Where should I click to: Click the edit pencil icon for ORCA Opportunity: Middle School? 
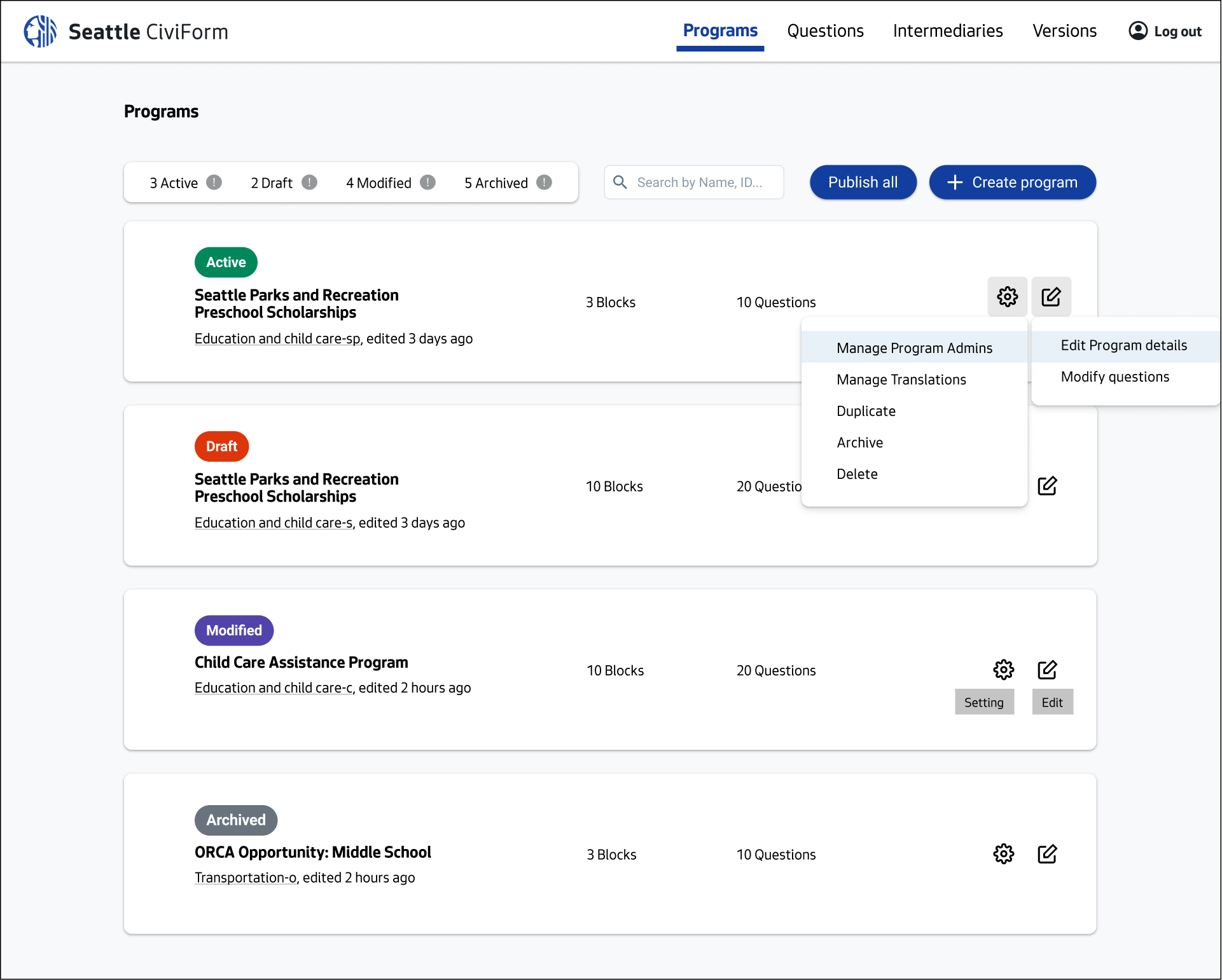(1048, 854)
